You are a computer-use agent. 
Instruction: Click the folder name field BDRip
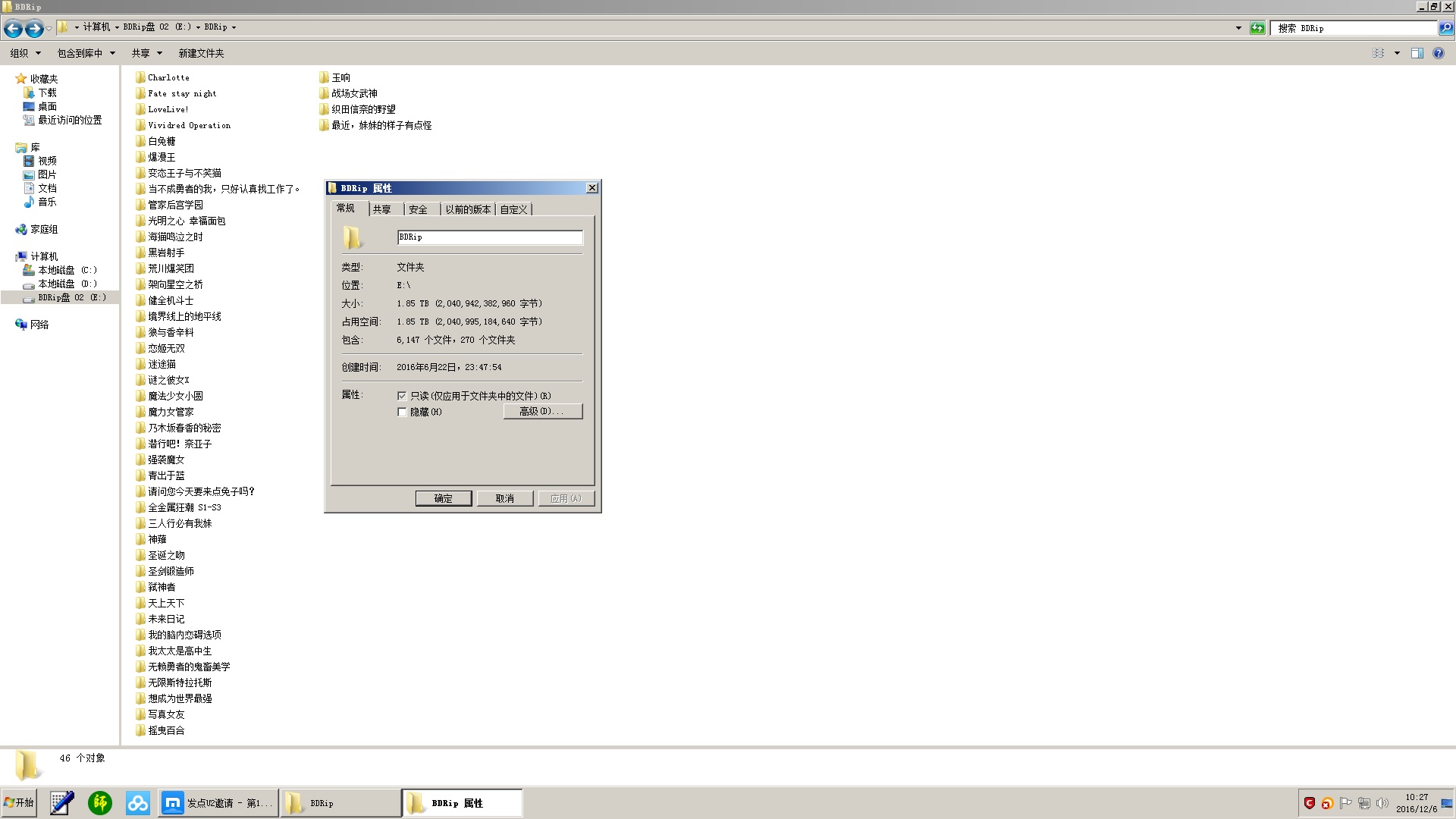pyautogui.click(x=490, y=237)
